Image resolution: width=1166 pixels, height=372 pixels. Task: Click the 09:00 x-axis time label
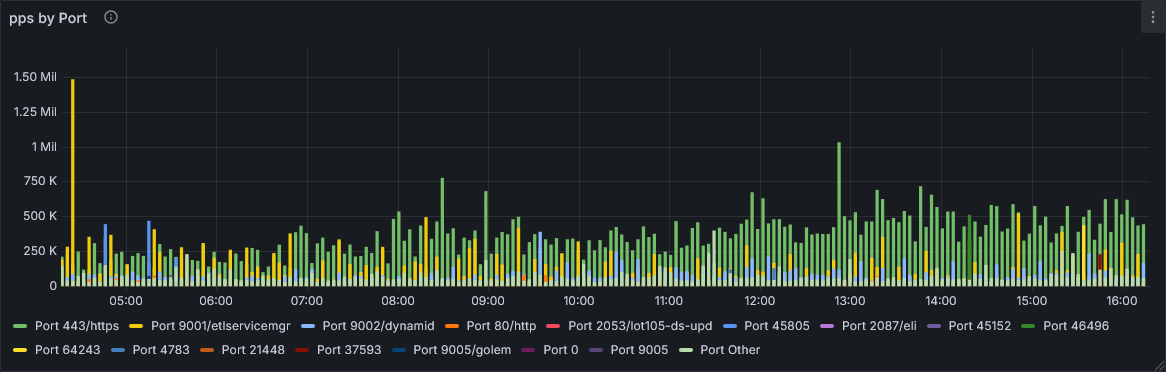pyautogui.click(x=488, y=301)
